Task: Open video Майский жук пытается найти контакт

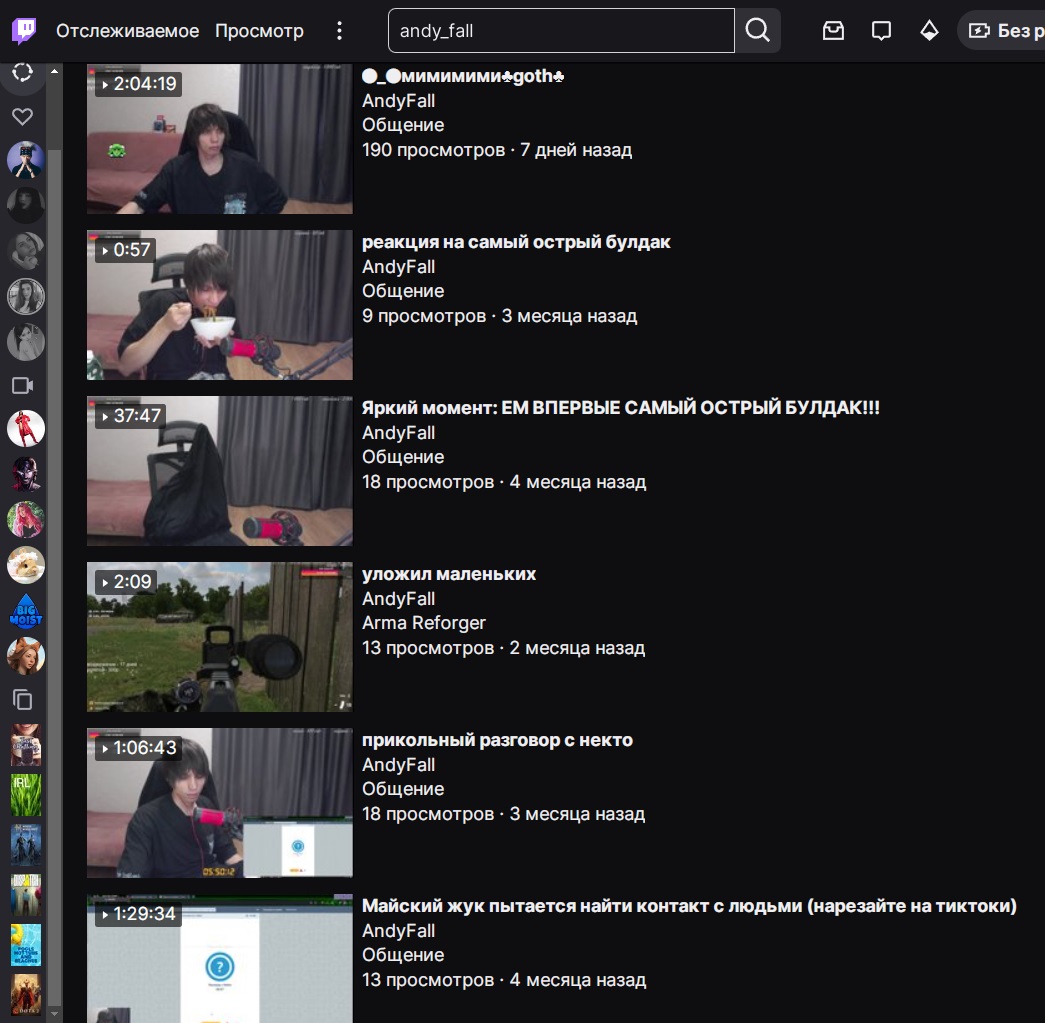Action: [689, 906]
